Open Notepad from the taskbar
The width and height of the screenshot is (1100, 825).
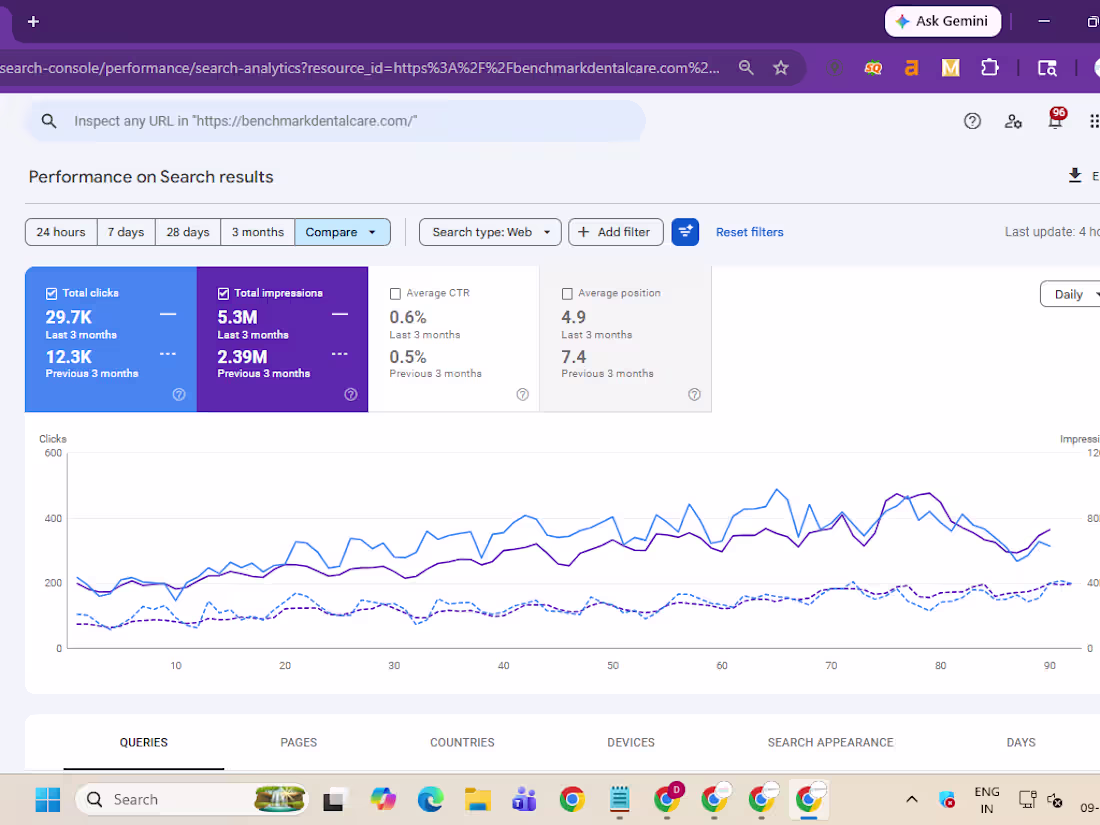pyautogui.click(x=619, y=799)
